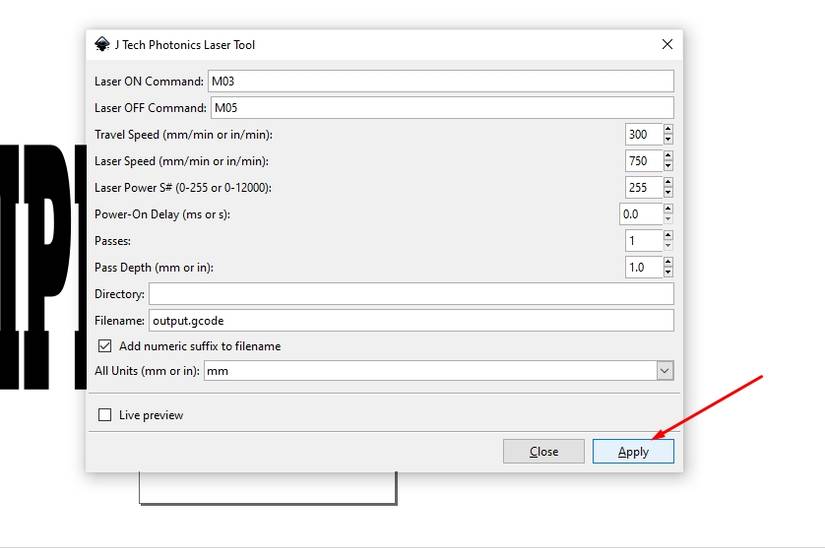The width and height of the screenshot is (825, 548).
Task: Increase Laser Speed with the up arrow
Action: coord(668,155)
